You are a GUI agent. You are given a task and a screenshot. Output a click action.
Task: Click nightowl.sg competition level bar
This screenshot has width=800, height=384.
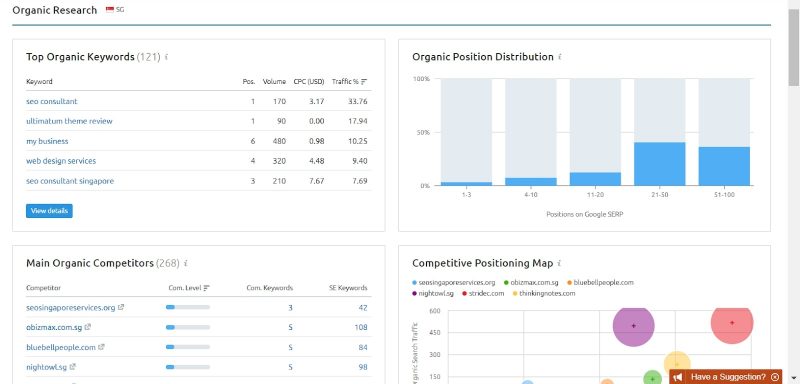(x=188, y=367)
